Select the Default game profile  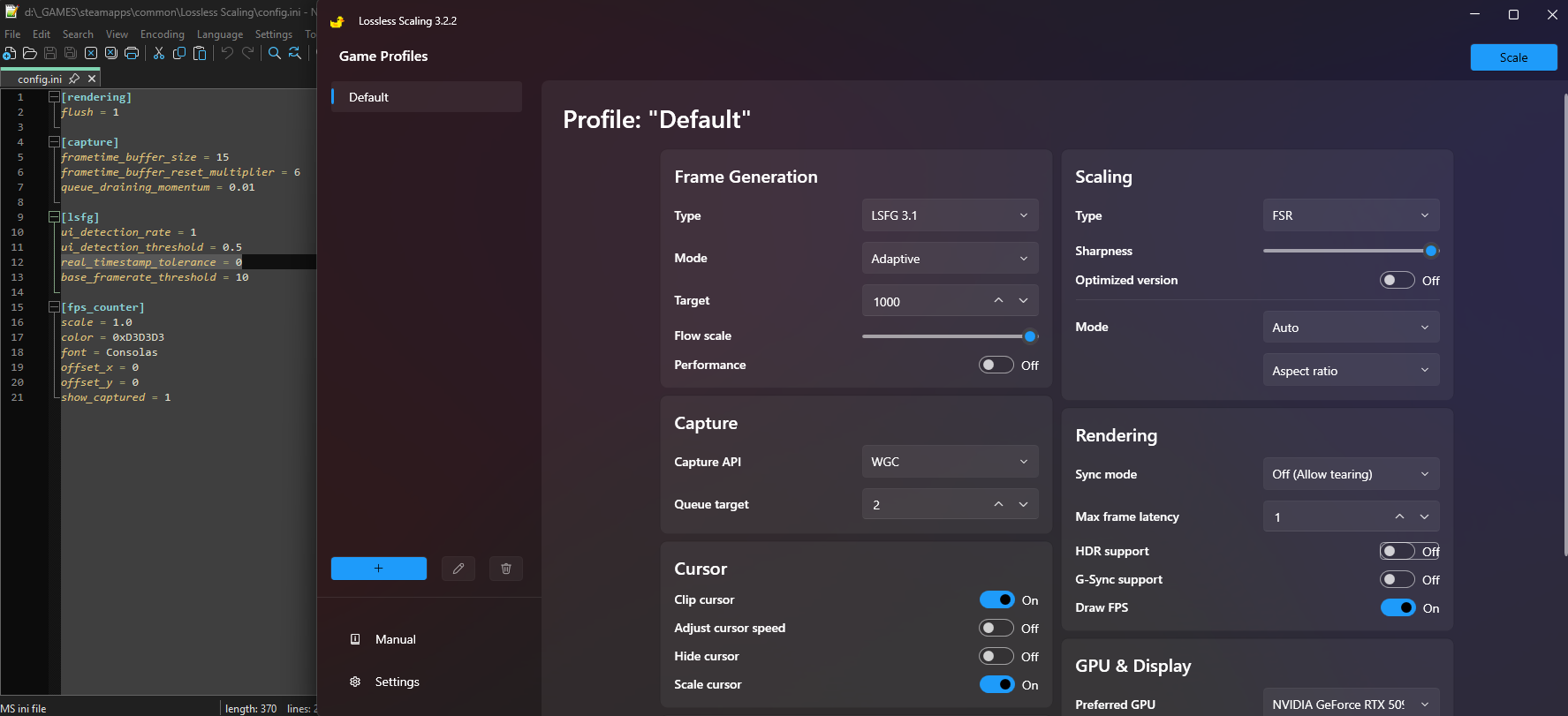pos(427,97)
